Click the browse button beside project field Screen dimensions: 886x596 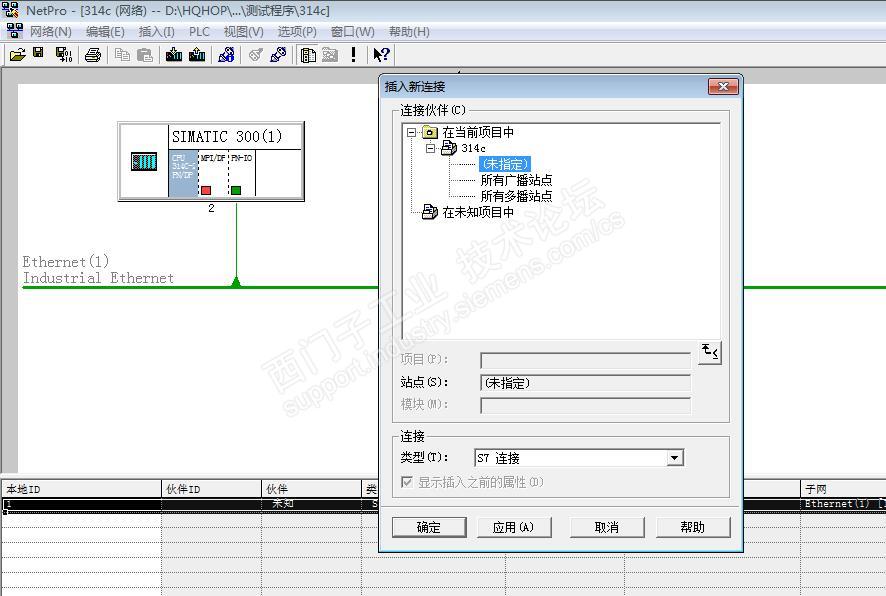click(x=710, y=353)
